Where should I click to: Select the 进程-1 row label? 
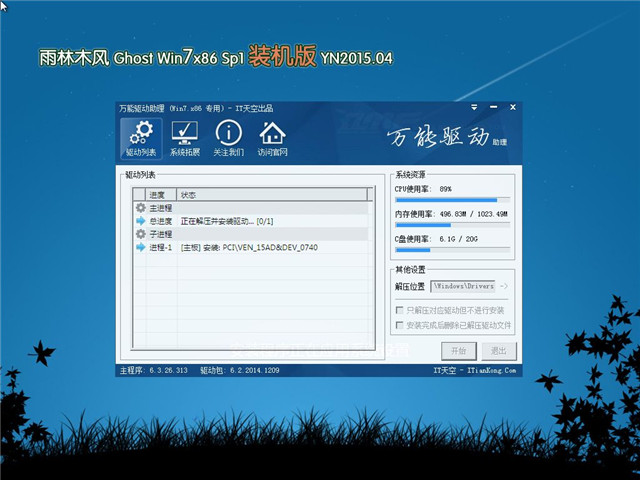coord(161,247)
